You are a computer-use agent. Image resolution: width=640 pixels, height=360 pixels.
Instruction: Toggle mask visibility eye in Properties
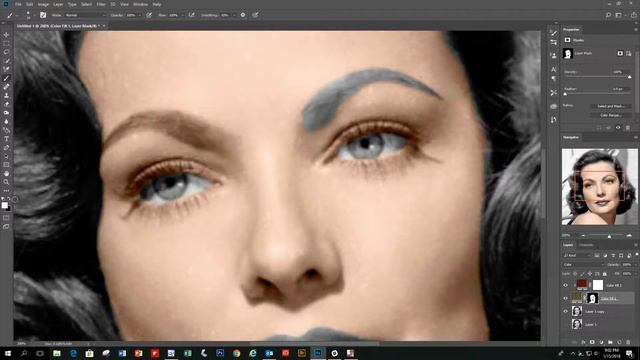pos(618,128)
